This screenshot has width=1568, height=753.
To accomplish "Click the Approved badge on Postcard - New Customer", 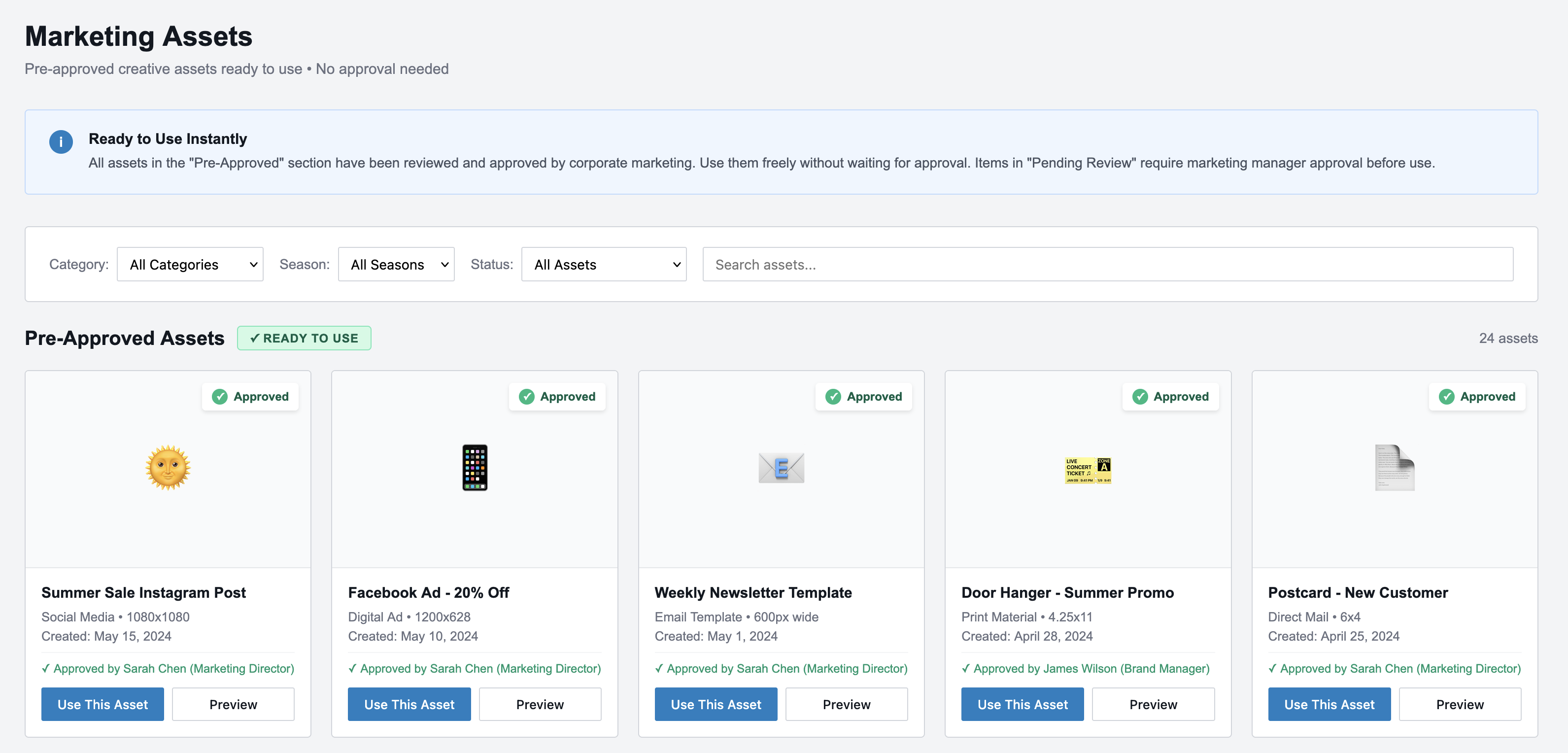I will coord(1477,396).
